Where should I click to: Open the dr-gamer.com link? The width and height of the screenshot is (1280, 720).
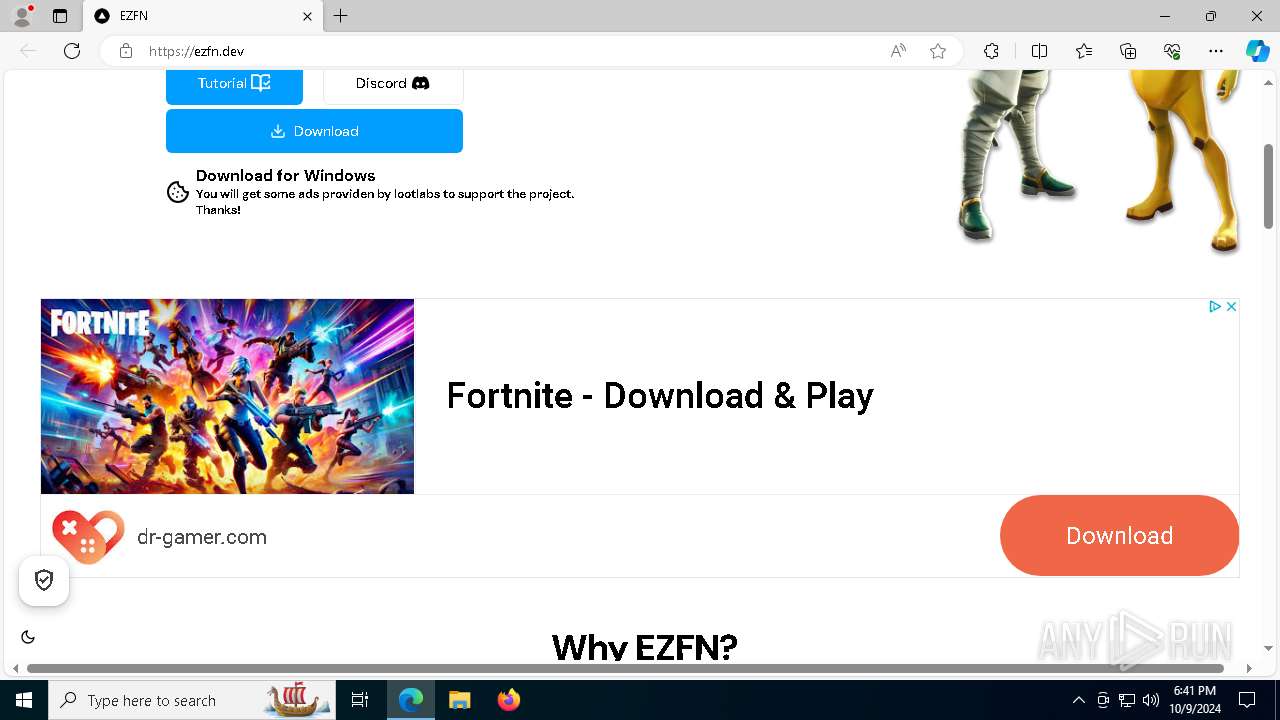tap(202, 537)
